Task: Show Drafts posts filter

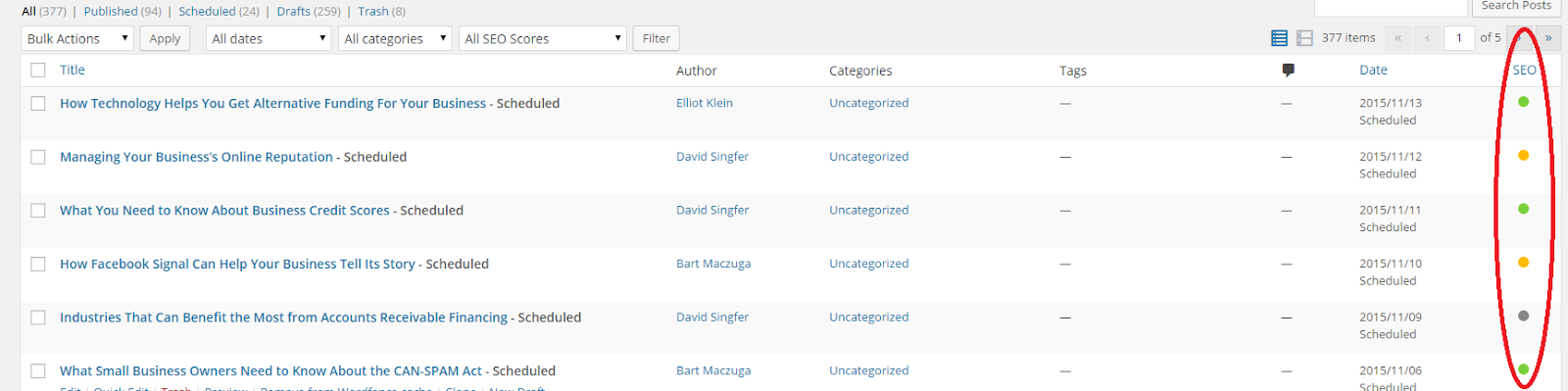Action: 309,12
